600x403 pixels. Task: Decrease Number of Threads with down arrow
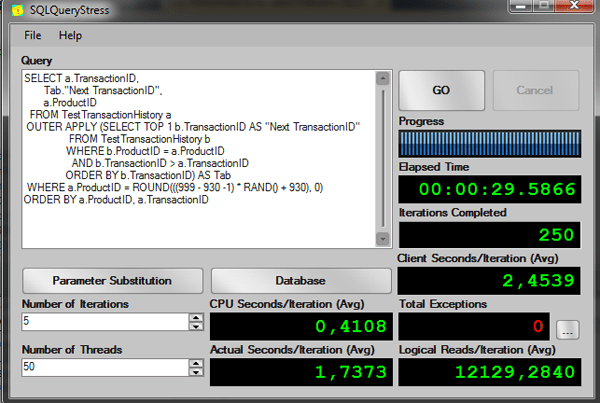point(196,372)
